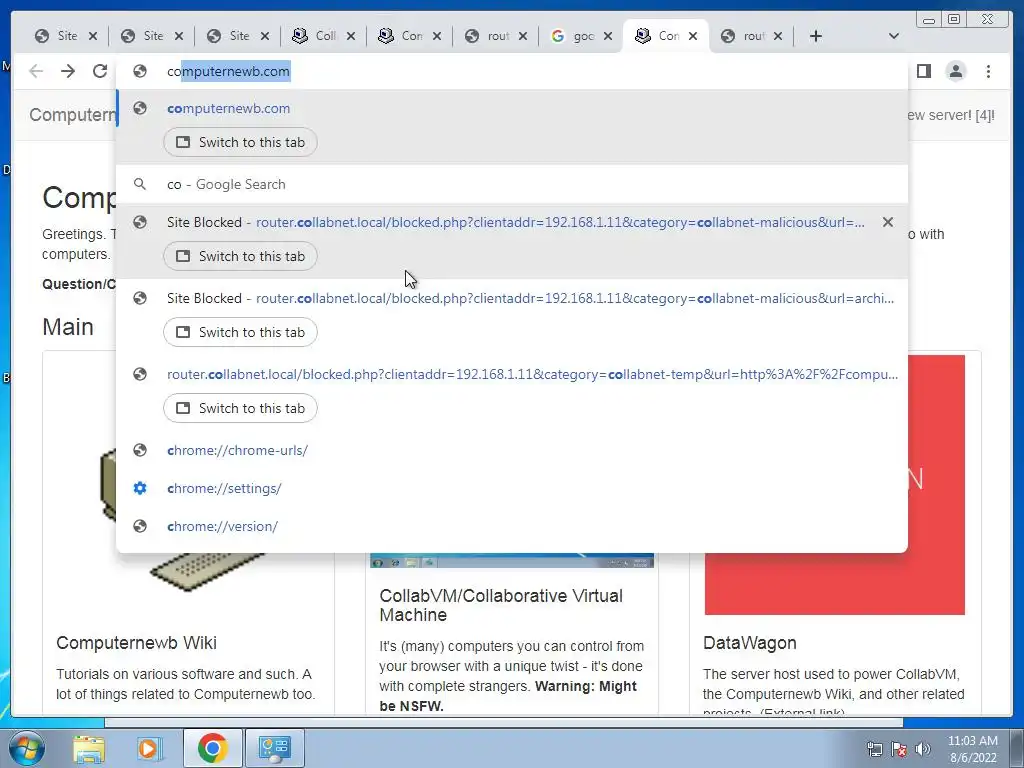1024x768 pixels.
Task: Close the last rout tab
Action: (x=778, y=36)
